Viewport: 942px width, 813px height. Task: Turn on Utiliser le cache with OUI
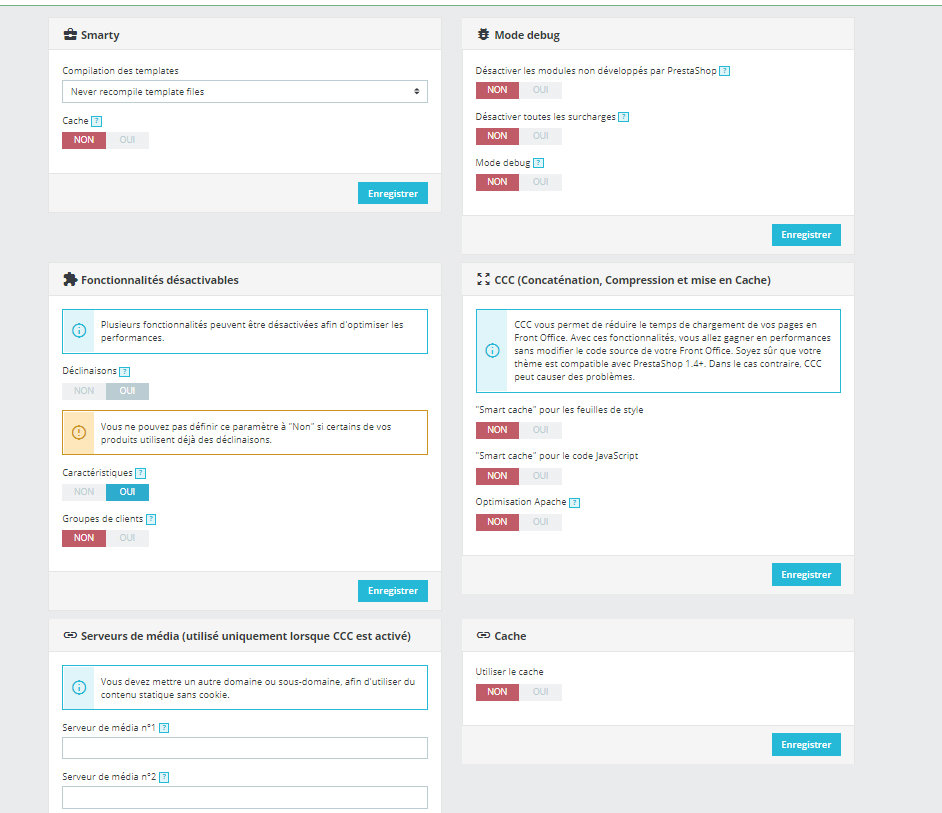tap(540, 692)
